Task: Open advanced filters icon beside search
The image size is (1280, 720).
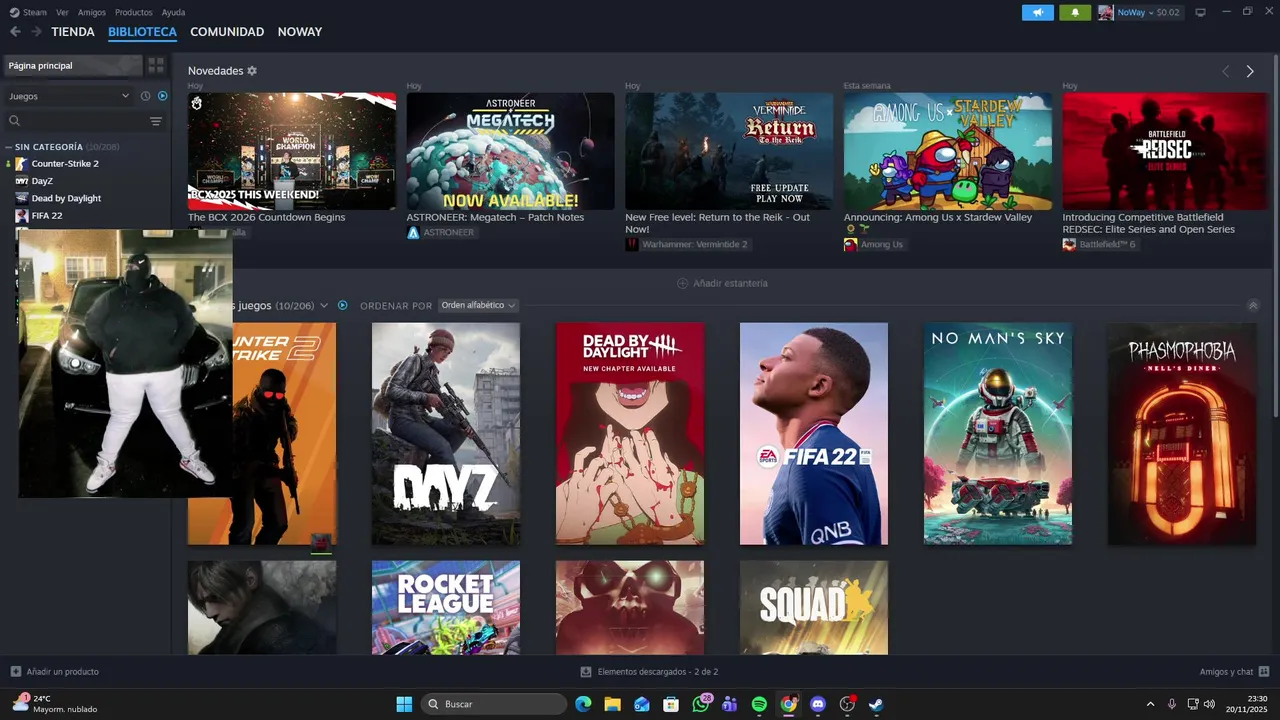Action: pos(156,121)
